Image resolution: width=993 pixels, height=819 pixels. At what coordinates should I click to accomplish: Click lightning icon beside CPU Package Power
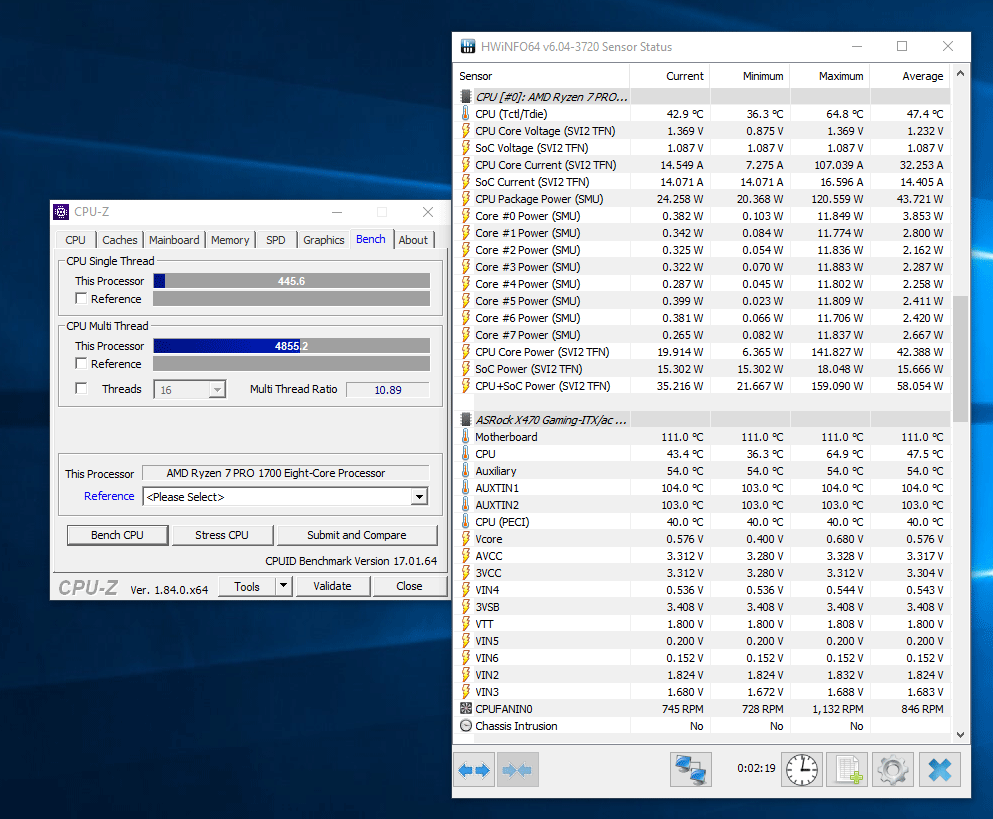pos(465,198)
